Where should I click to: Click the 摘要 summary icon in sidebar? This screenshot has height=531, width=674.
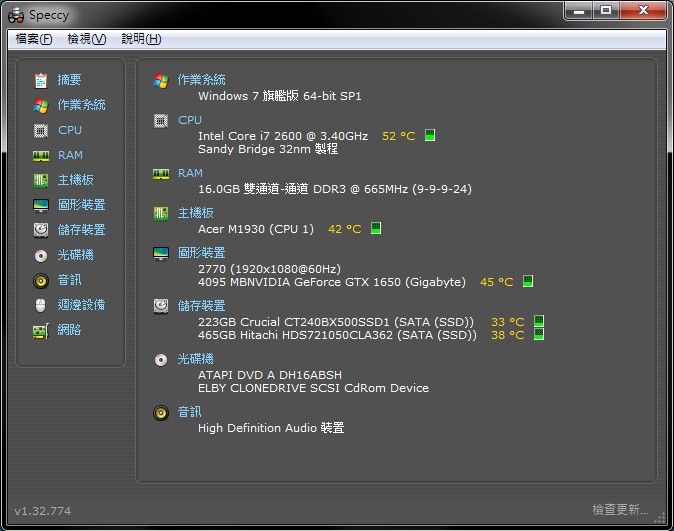coord(41,80)
